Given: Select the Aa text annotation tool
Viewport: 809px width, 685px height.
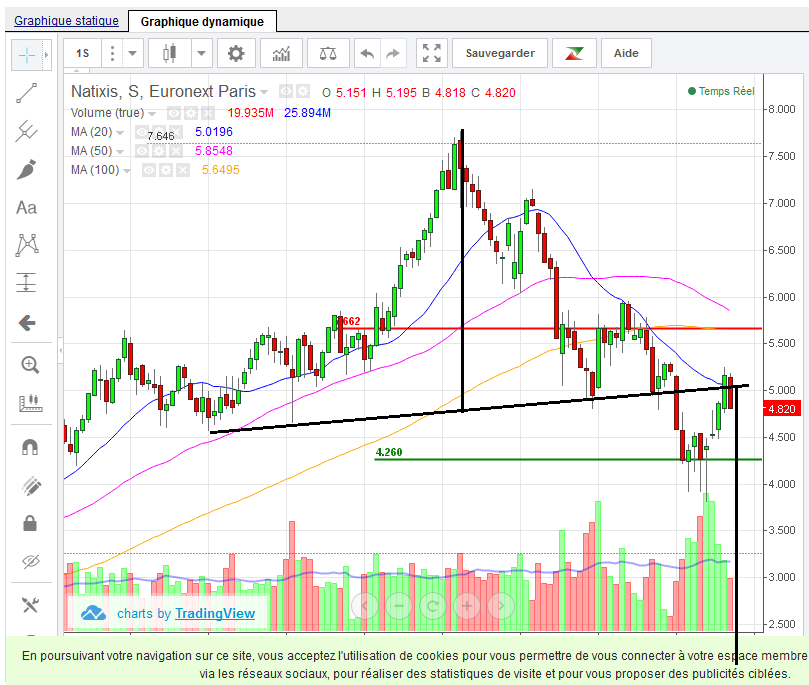Looking at the screenshot, I should (x=27, y=207).
